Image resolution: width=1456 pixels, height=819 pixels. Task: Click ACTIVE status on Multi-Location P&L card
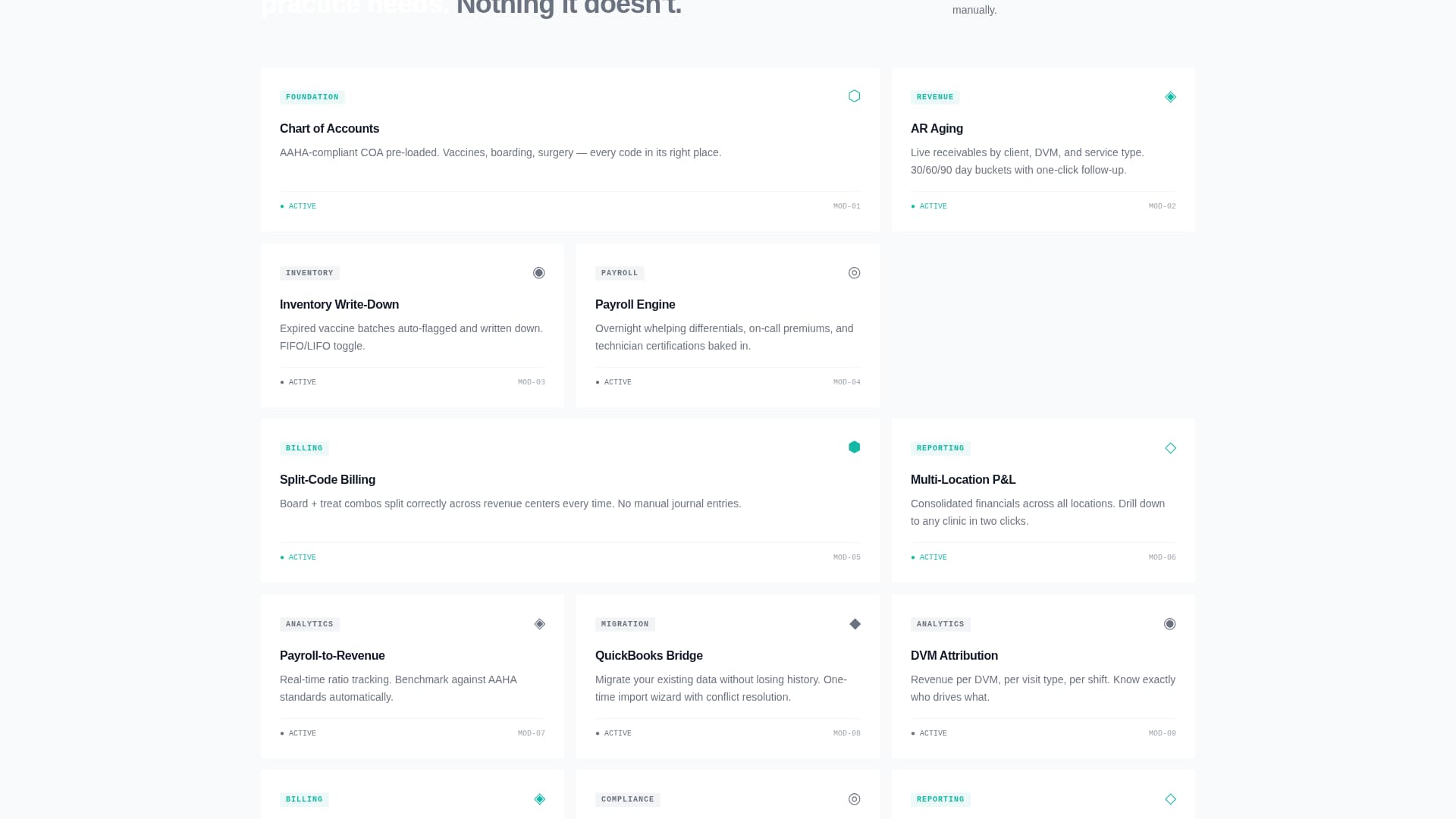[x=929, y=557]
